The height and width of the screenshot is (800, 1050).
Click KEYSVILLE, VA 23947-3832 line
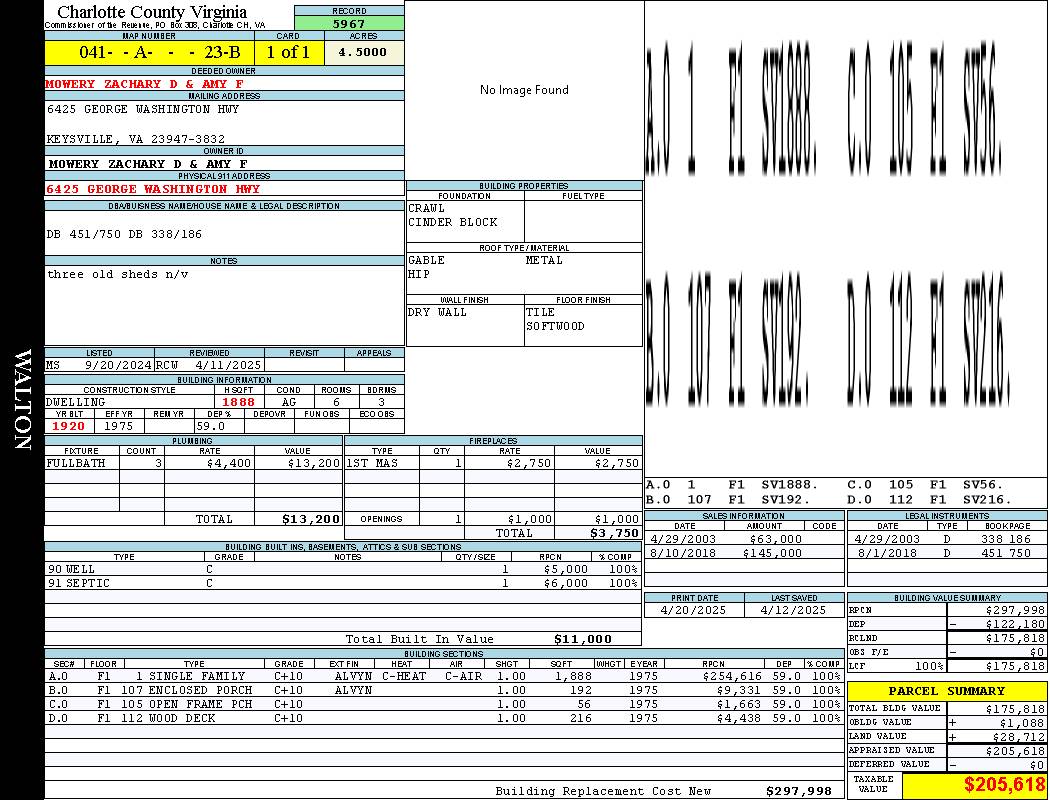click(136, 139)
